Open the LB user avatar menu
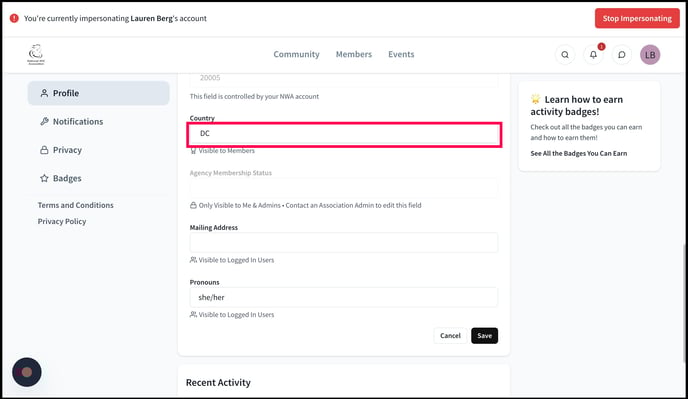This screenshot has height=399, width=688. 650,55
